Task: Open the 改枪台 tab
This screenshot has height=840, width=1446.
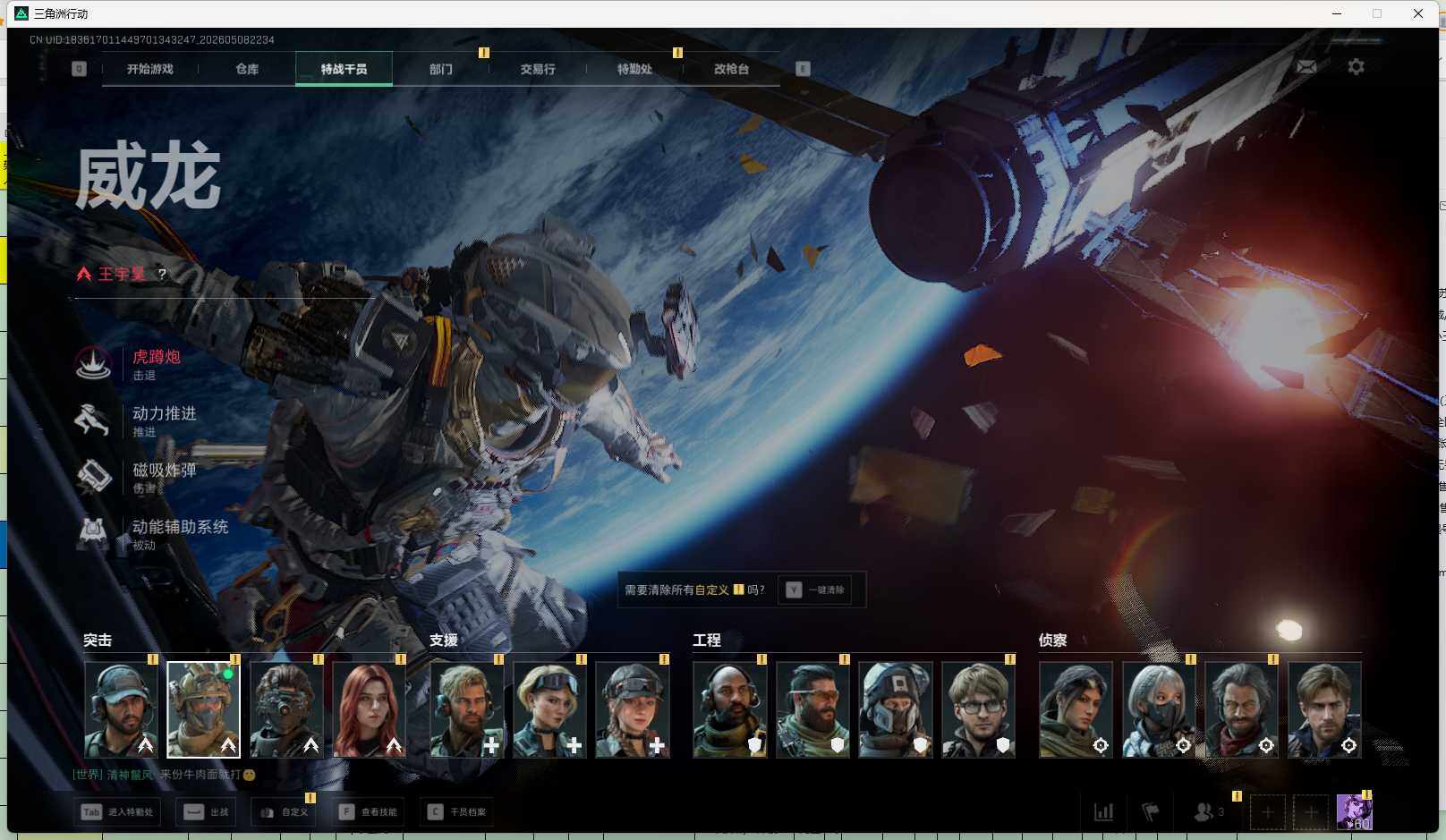Action: coord(731,69)
